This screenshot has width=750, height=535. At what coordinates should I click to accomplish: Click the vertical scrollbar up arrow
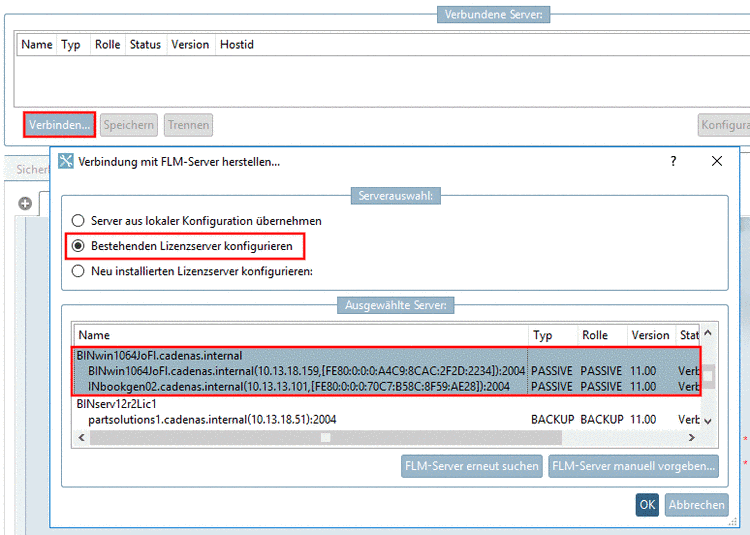point(708,333)
